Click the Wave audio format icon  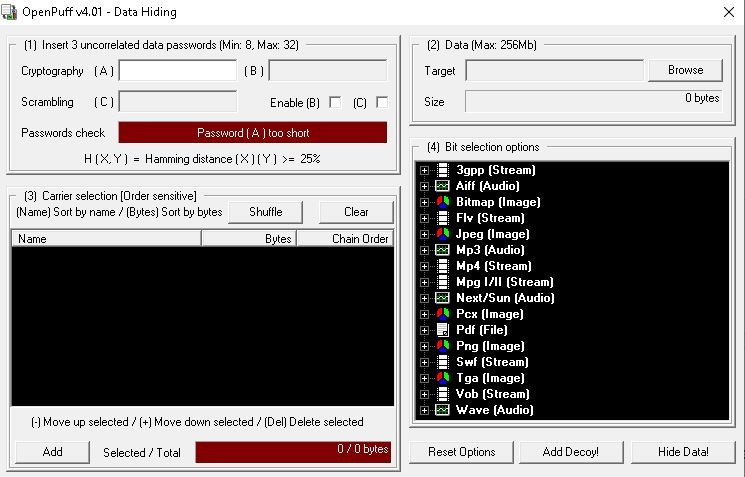pyautogui.click(x=442, y=410)
